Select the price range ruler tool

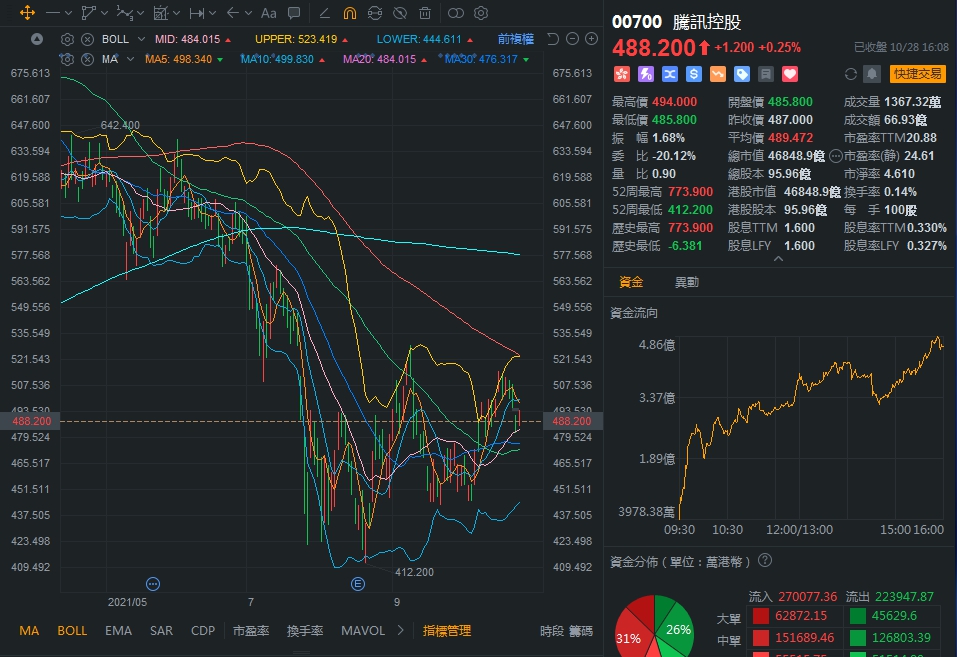(x=197, y=13)
